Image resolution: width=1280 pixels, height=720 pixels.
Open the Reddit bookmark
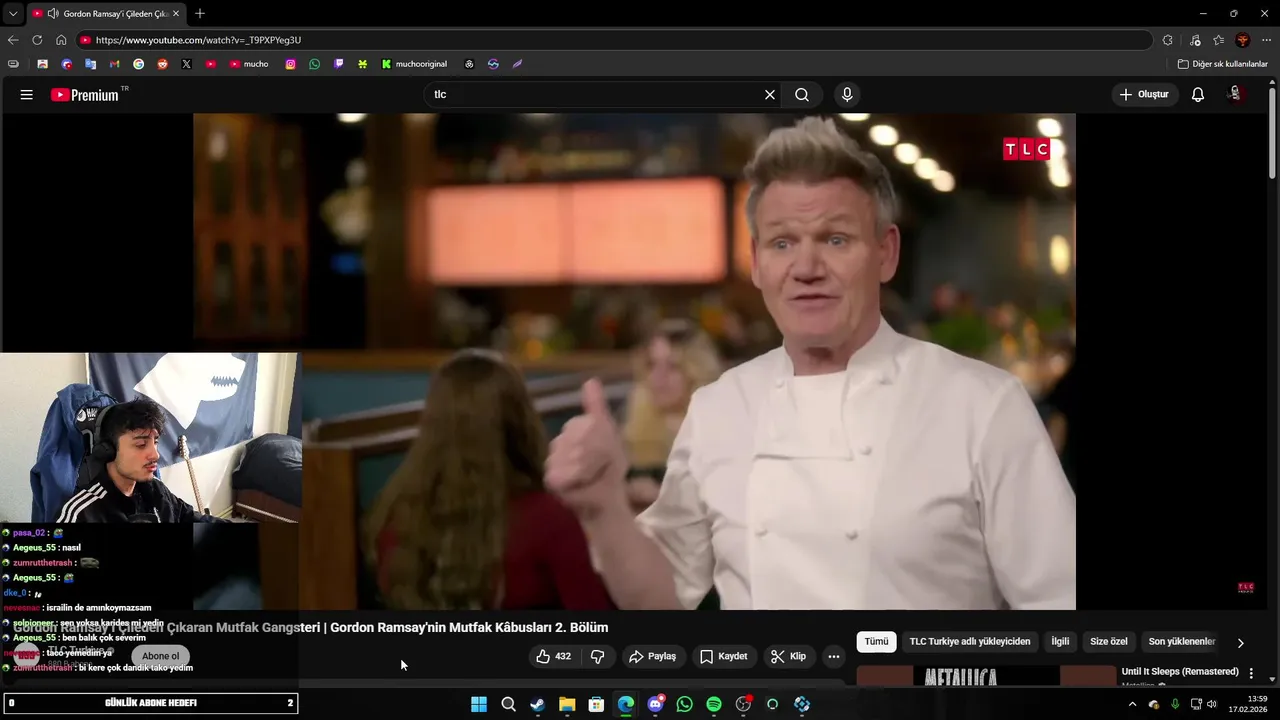click(x=162, y=64)
